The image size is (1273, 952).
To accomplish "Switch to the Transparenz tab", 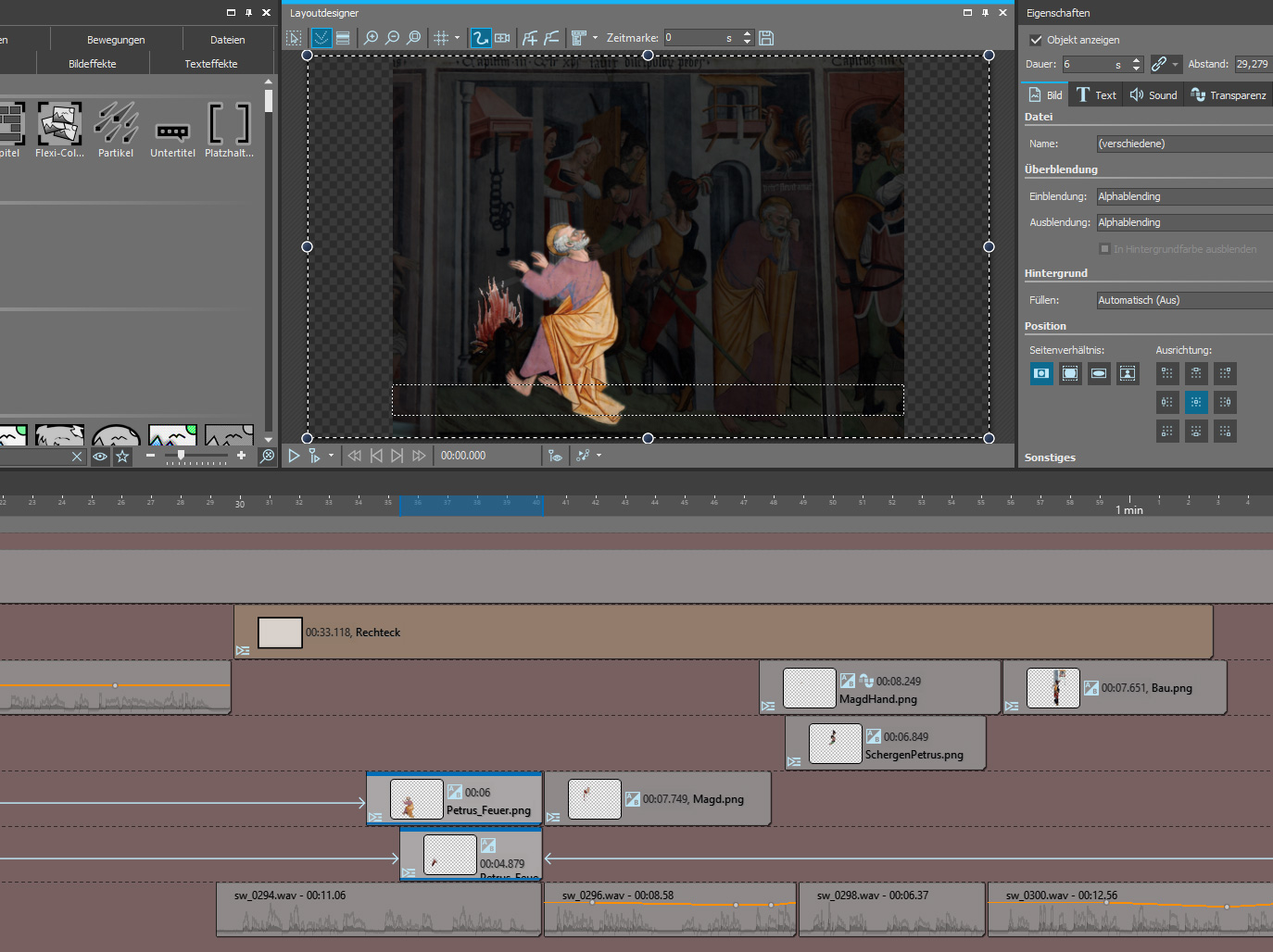I will pyautogui.click(x=1228, y=94).
